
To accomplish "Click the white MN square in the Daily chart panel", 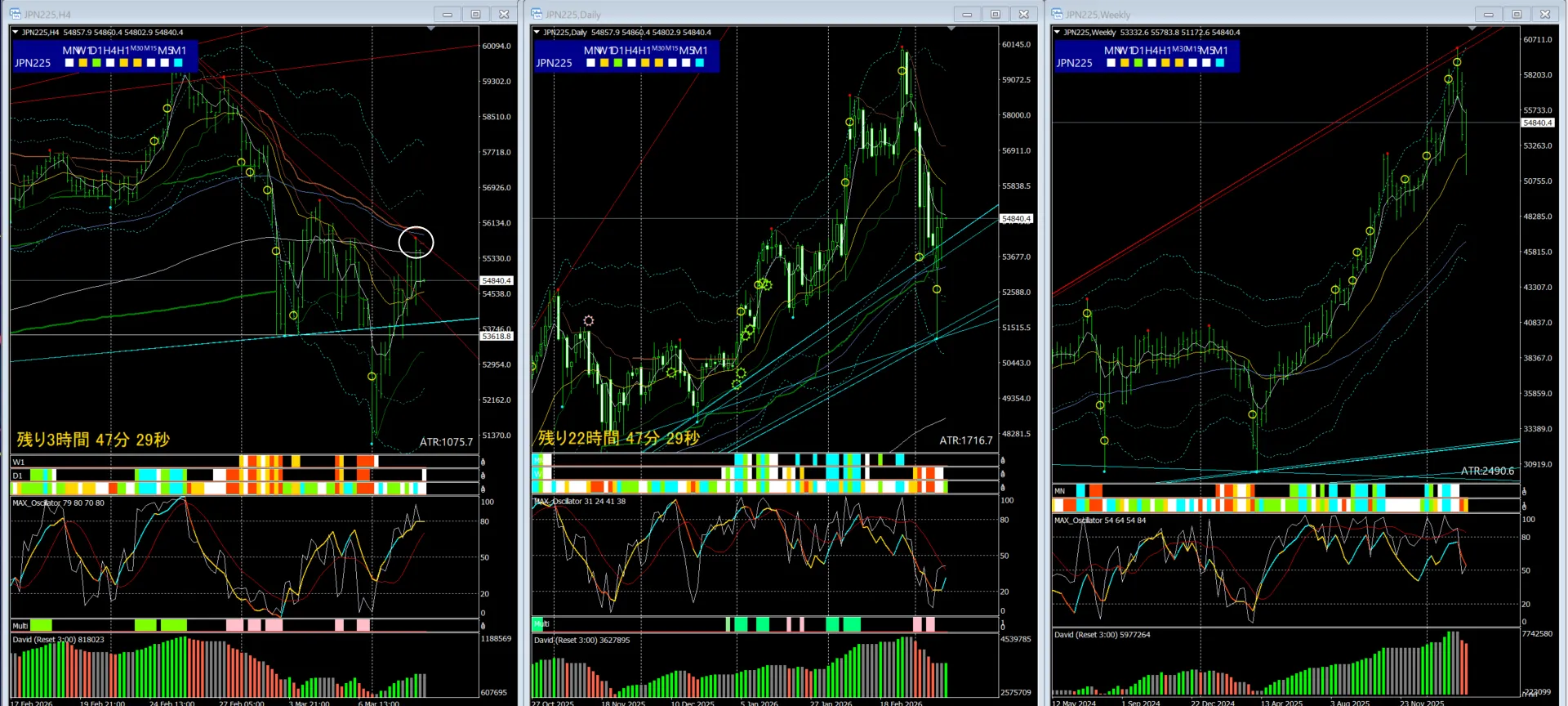I will click(x=590, y=63).
